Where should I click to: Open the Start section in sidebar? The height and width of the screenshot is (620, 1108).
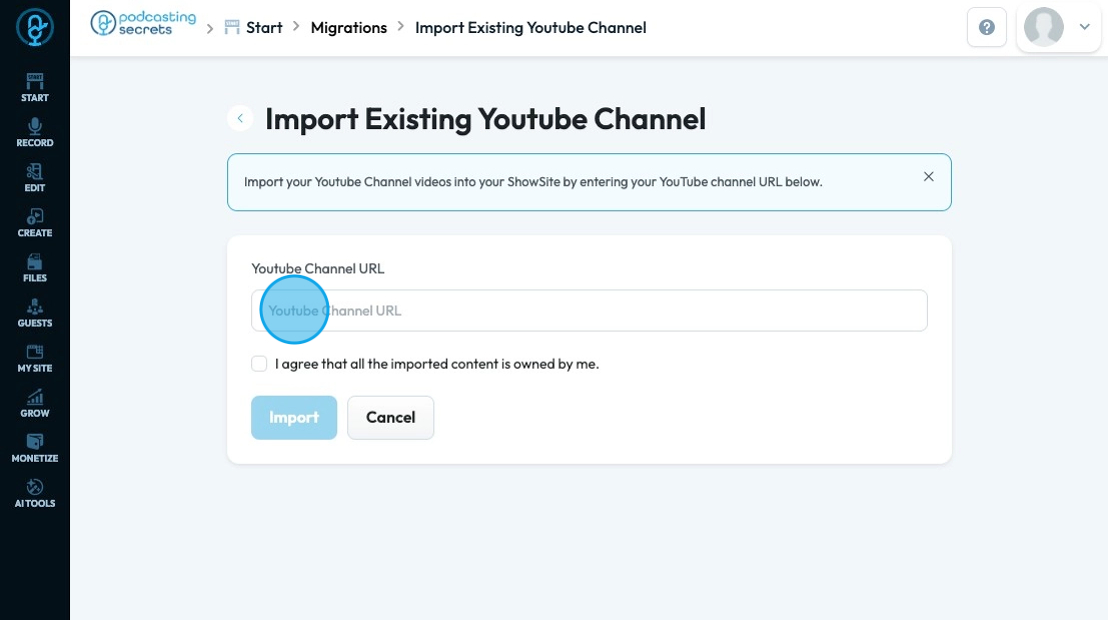coord(35,88)
